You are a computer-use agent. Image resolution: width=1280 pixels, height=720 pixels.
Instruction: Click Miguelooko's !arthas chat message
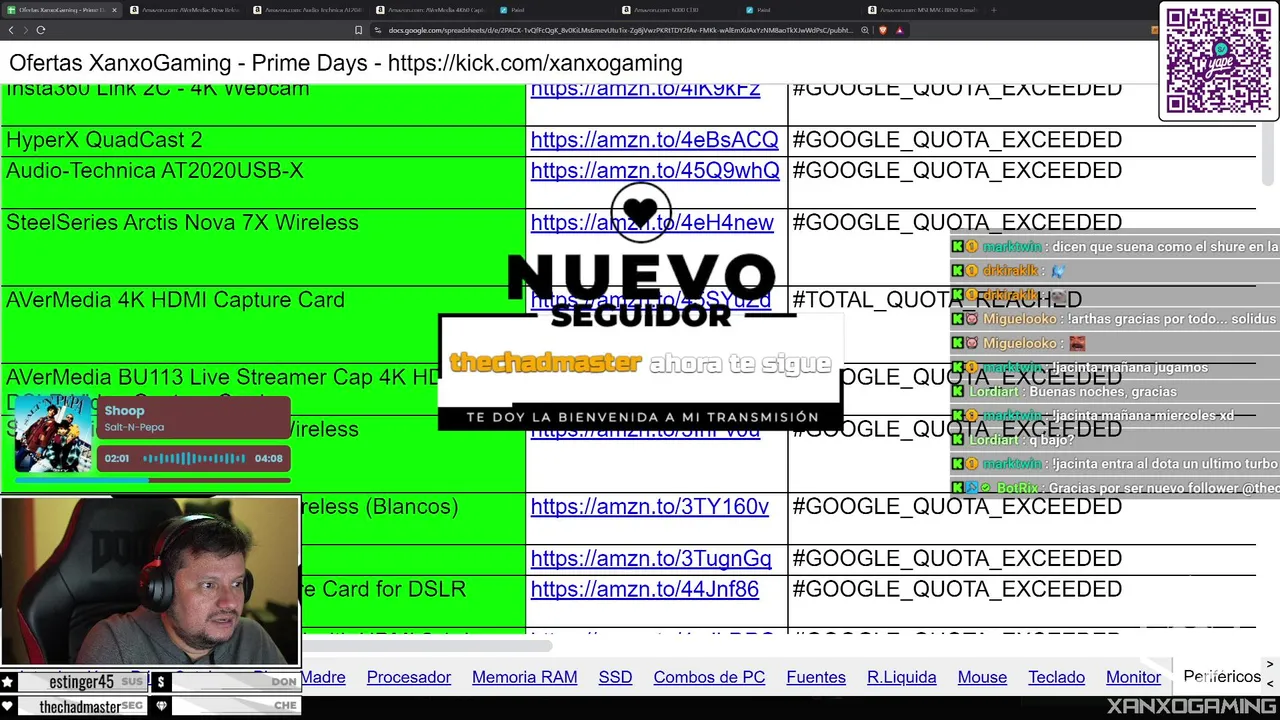click(1115, 319)
